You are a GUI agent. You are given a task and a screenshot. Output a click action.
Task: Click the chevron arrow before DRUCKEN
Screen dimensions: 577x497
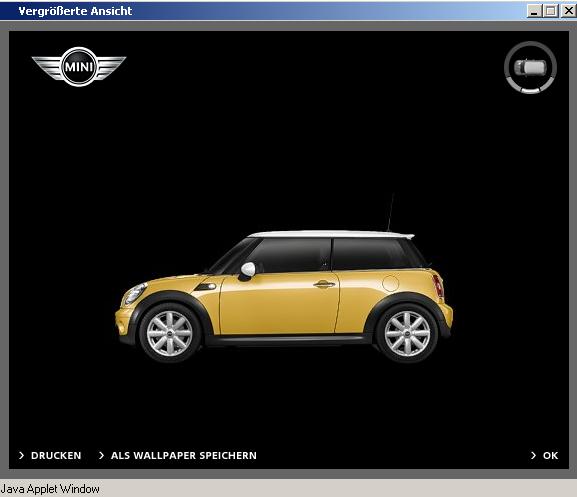point(21,455)
